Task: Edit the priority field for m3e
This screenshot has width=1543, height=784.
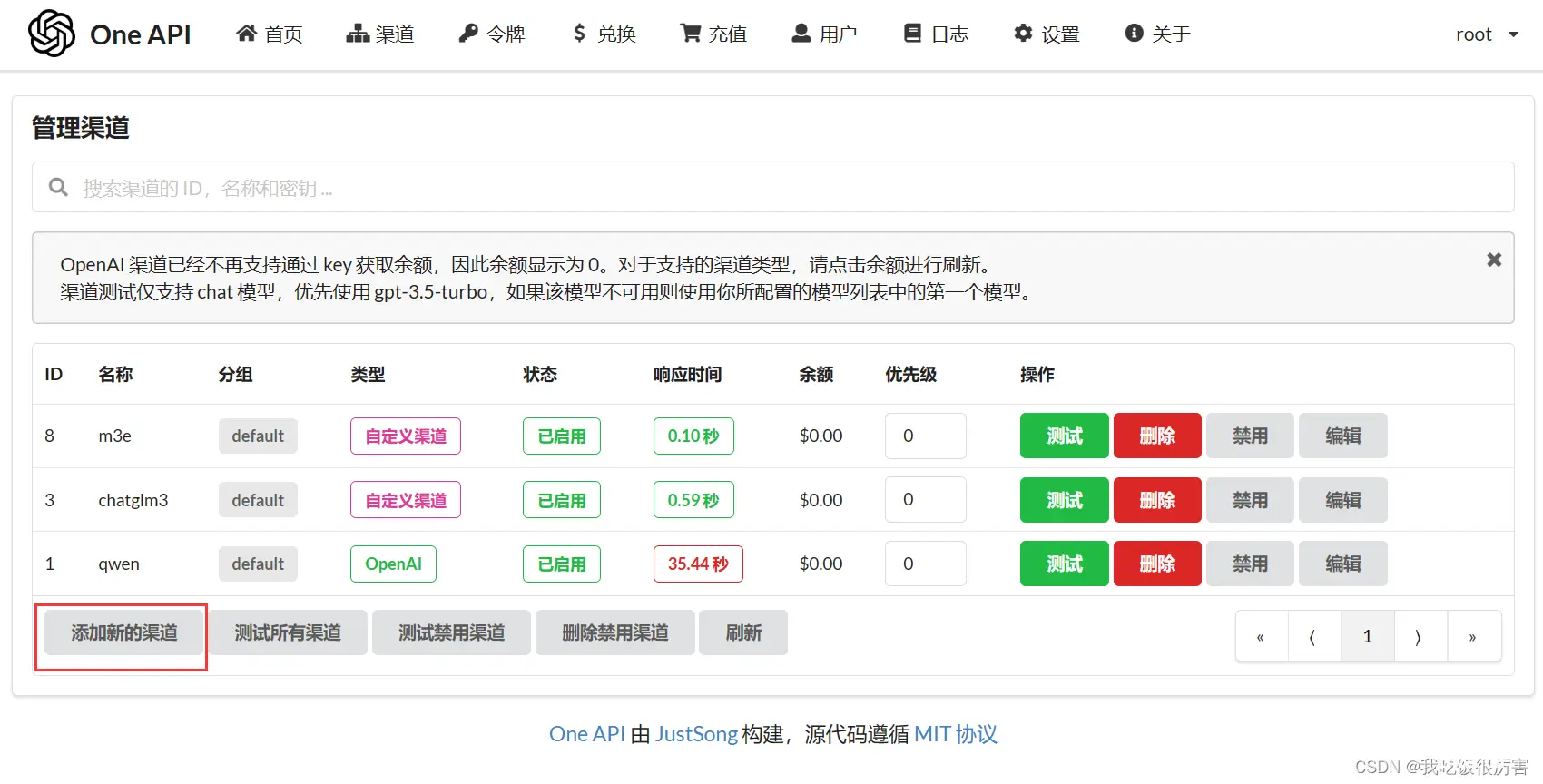Action: pos(925,436)
